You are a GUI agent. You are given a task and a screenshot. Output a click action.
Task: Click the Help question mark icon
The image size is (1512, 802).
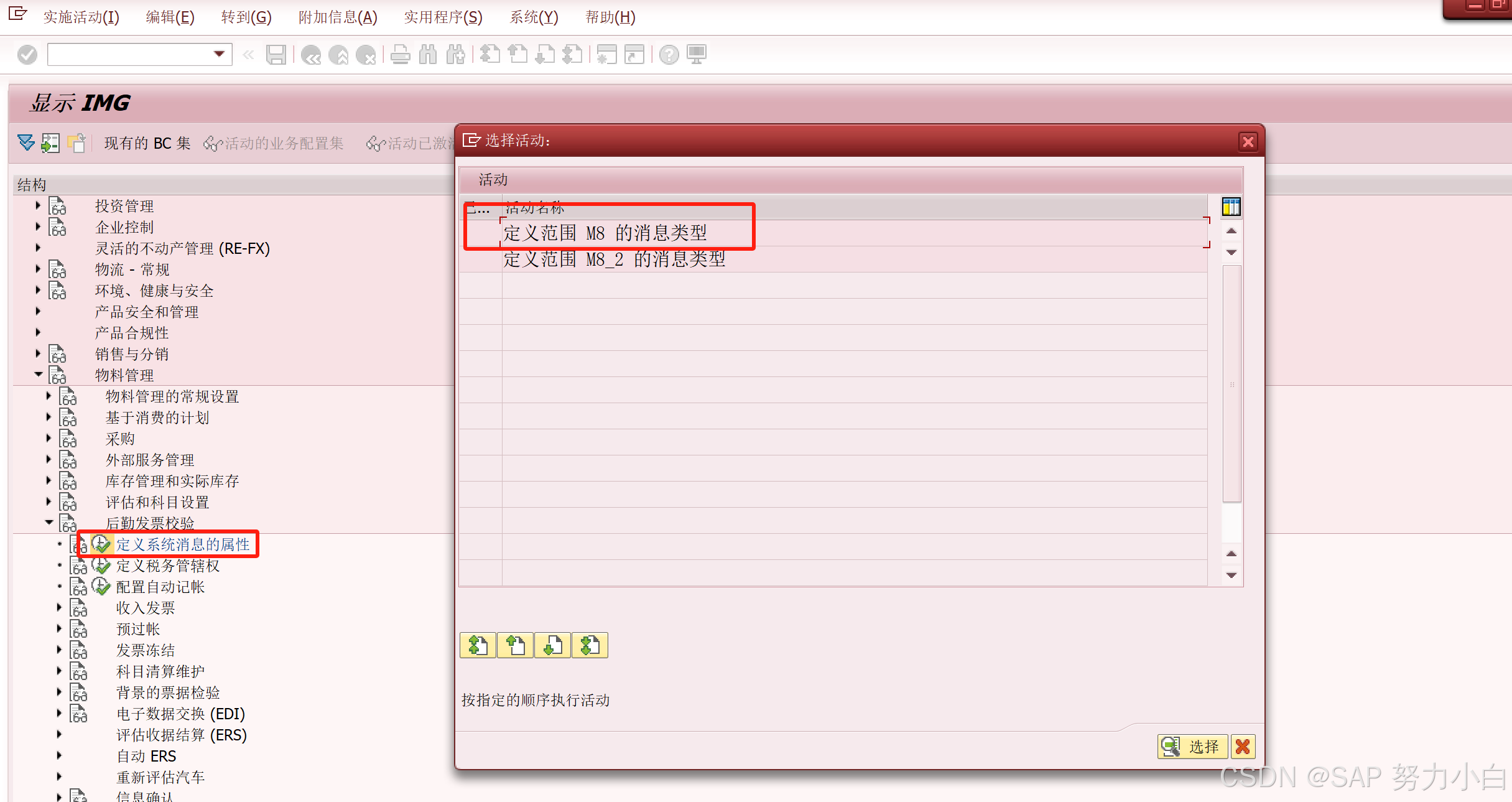pyautogui.click(x=669, y=55)
